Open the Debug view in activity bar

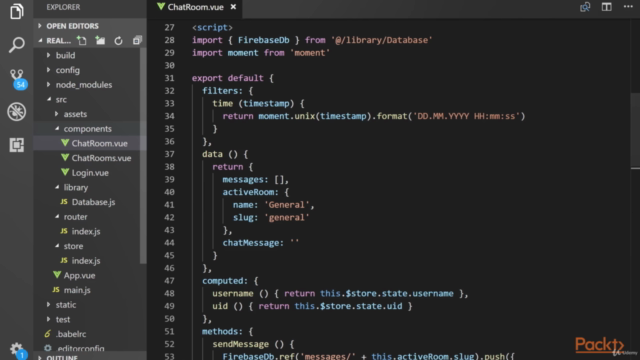coord(17,111)
